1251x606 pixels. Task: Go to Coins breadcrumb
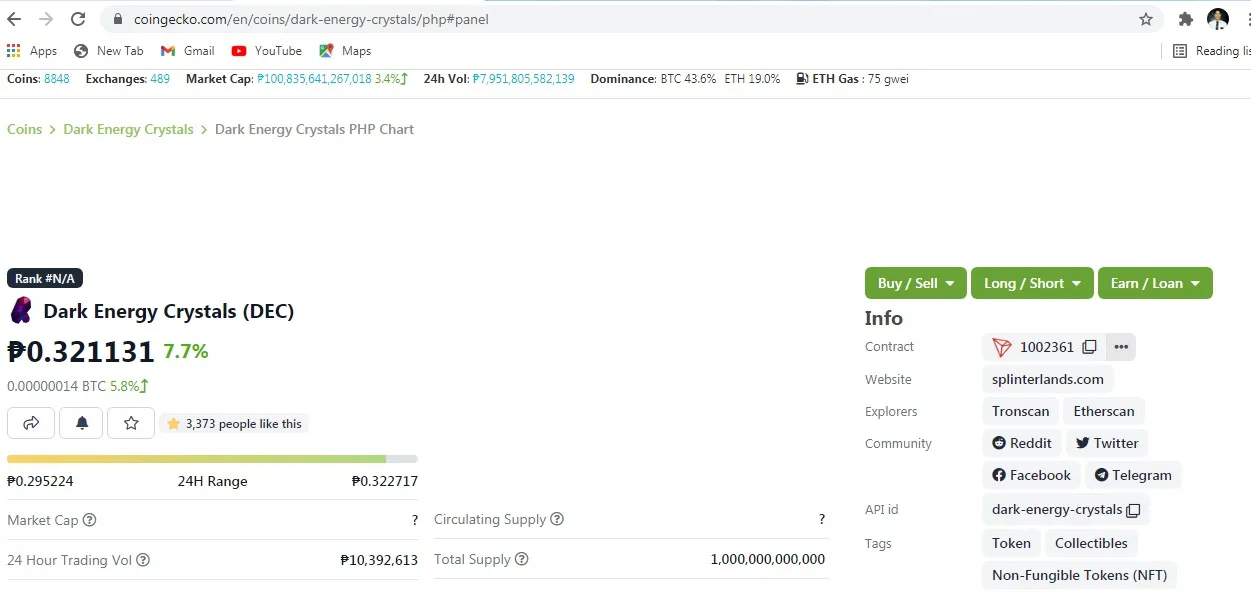pos(25,129)
